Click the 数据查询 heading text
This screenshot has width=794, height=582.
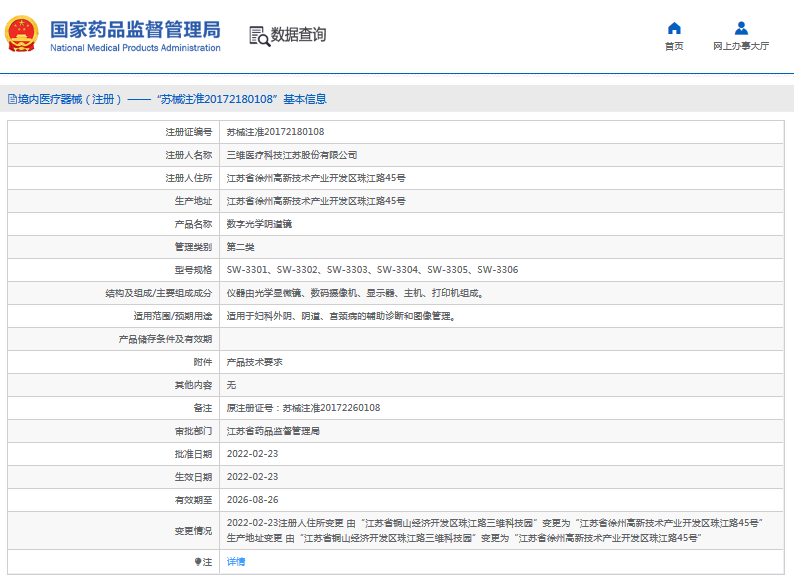pyautogui.click(x=298, y=34)
